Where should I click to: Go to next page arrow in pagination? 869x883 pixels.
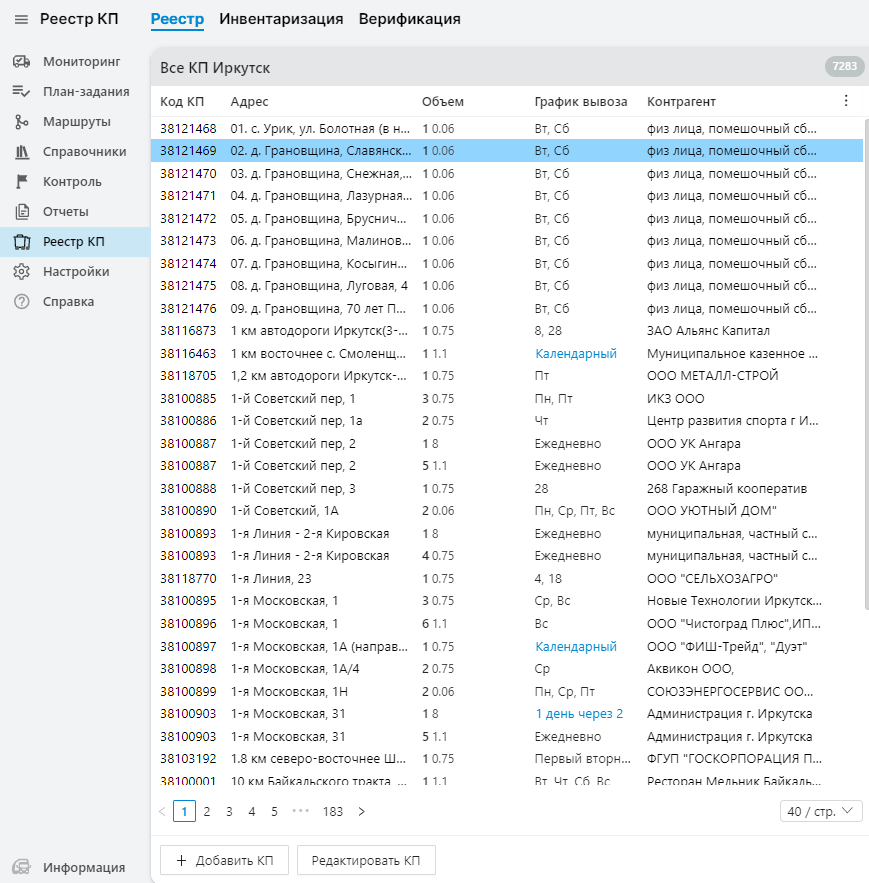pyautogui.click(x=361, y=812)
